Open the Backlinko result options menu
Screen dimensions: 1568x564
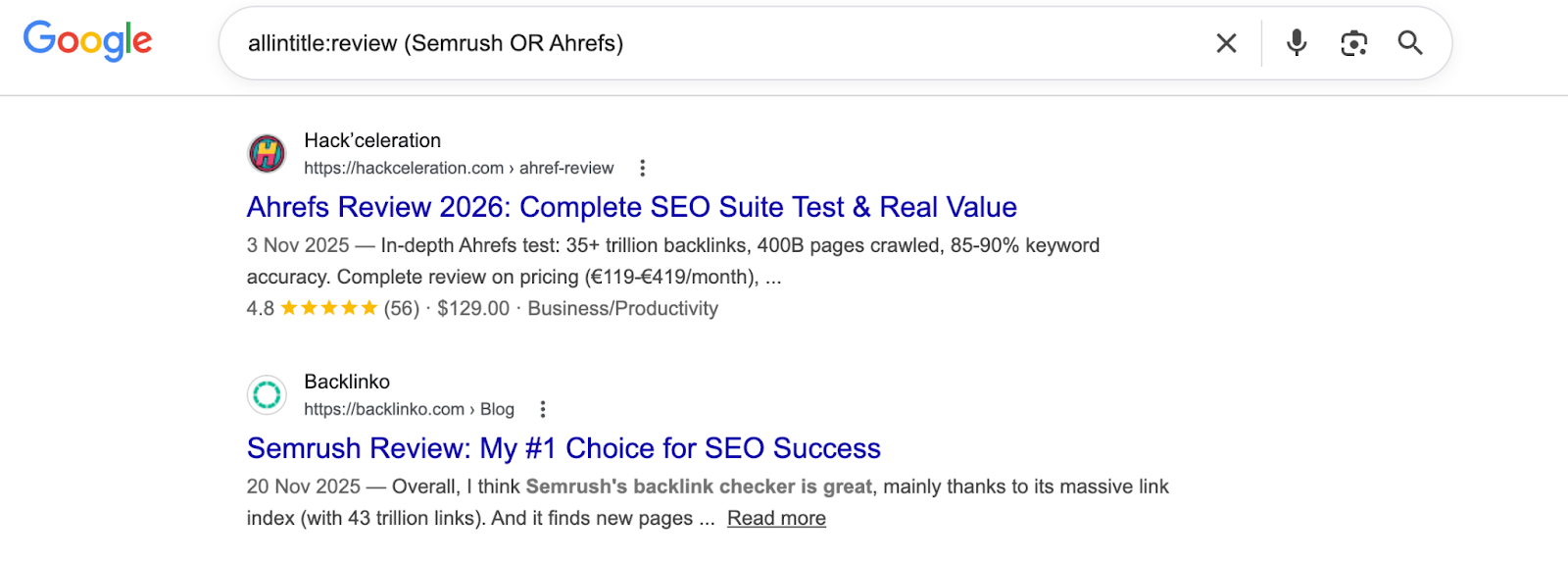(543, 409)
